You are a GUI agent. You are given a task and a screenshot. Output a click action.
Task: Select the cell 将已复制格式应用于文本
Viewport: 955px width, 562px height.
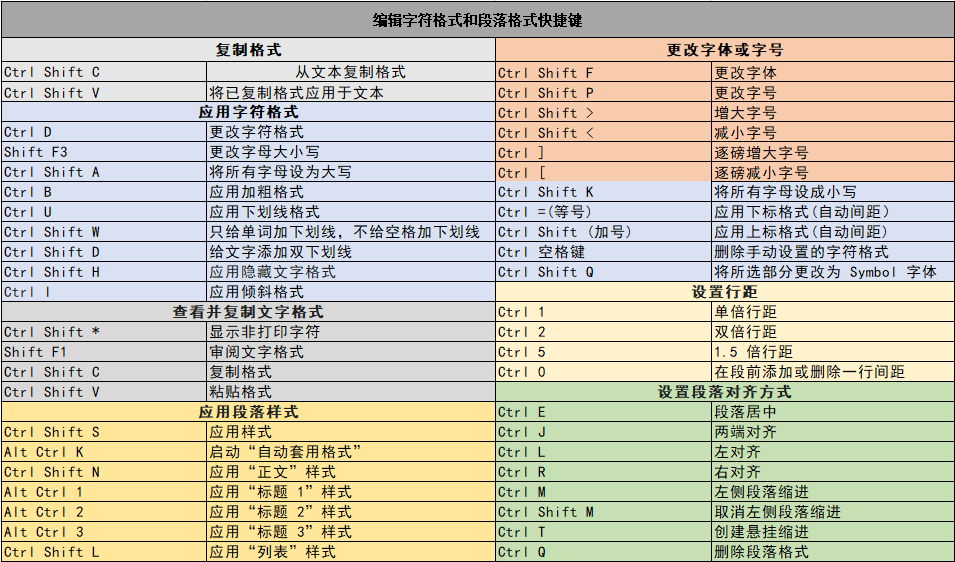tap(351, 93)
